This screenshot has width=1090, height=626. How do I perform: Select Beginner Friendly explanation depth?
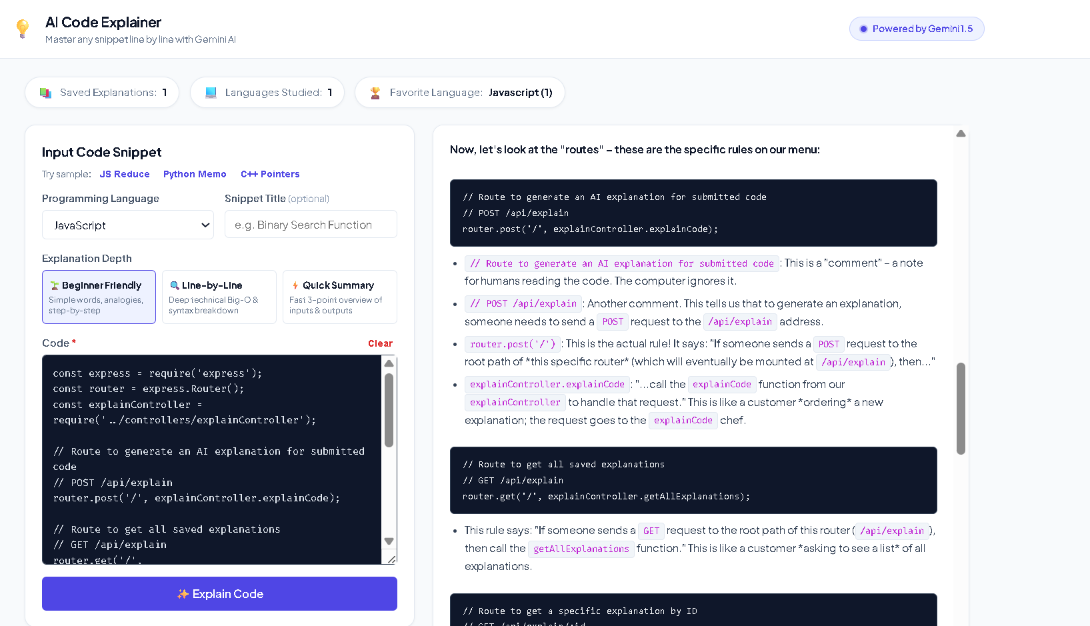click(x=99, y=297)
